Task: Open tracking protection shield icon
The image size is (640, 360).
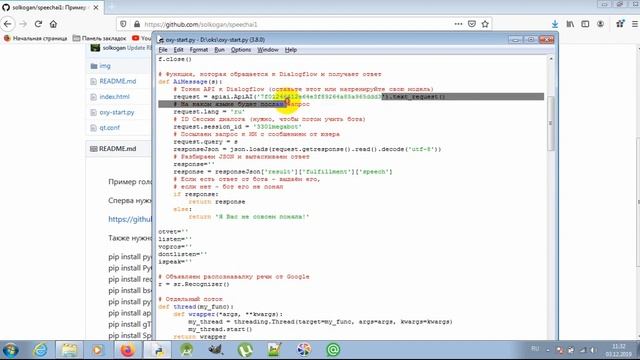Action: point(123,24)
